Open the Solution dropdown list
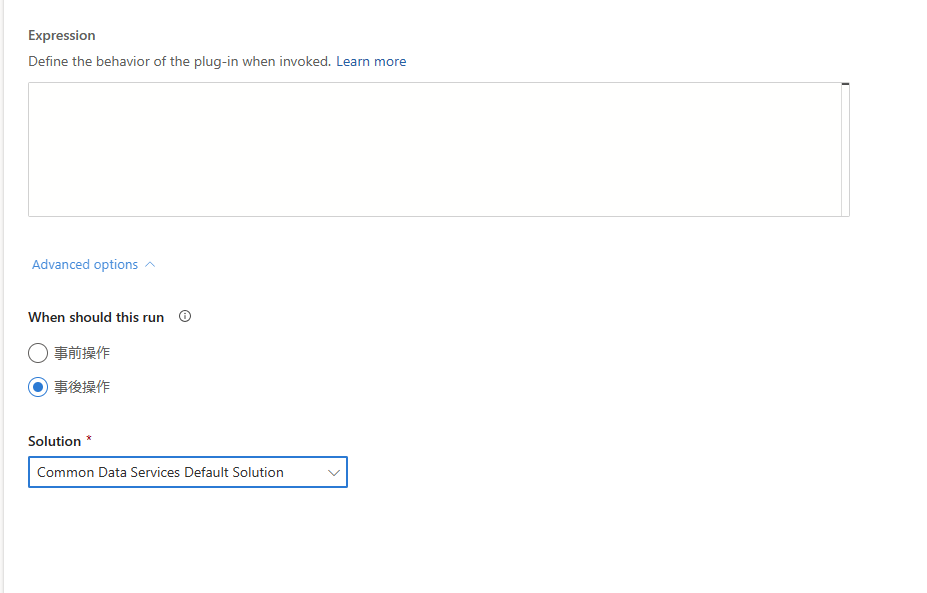 pyautogui.click(x=188, y=473)
